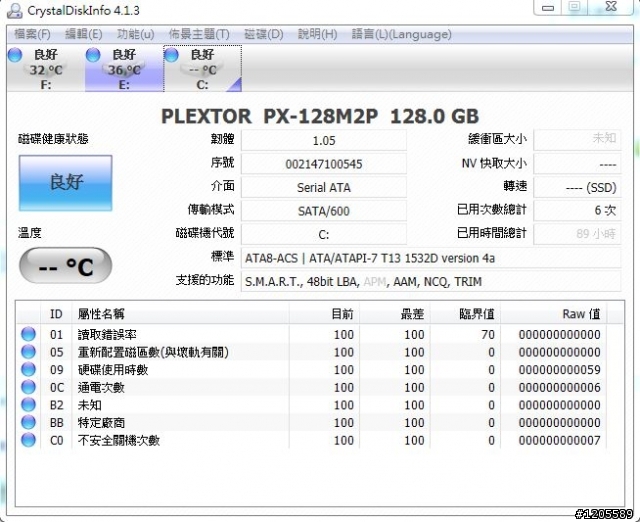The image size is (640, 522).
Task: Open the 功能(u) menu
Action: 136,34
